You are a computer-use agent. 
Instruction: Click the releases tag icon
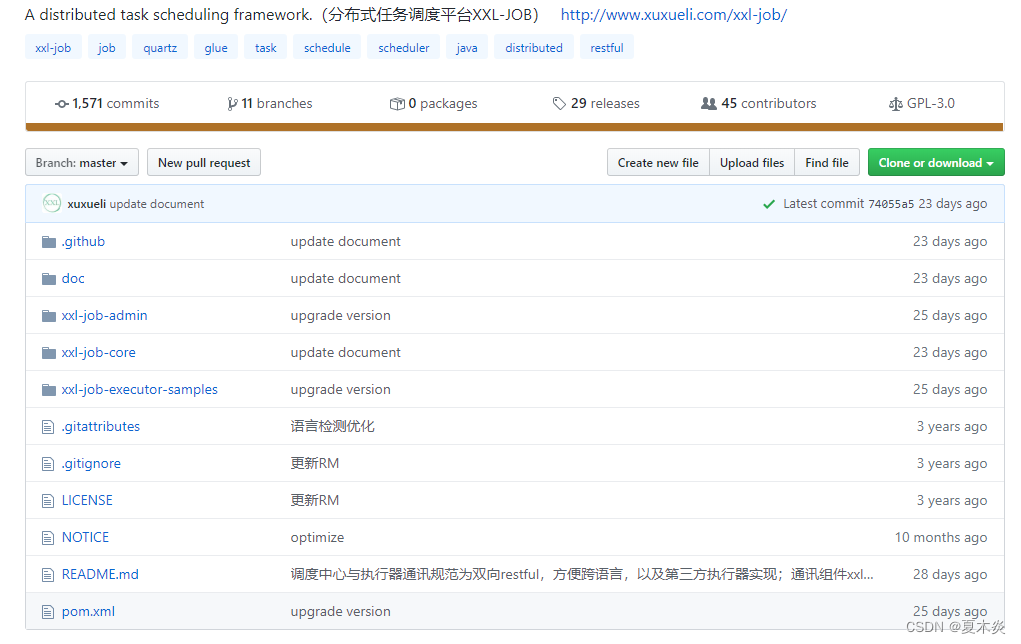(559, 103)
